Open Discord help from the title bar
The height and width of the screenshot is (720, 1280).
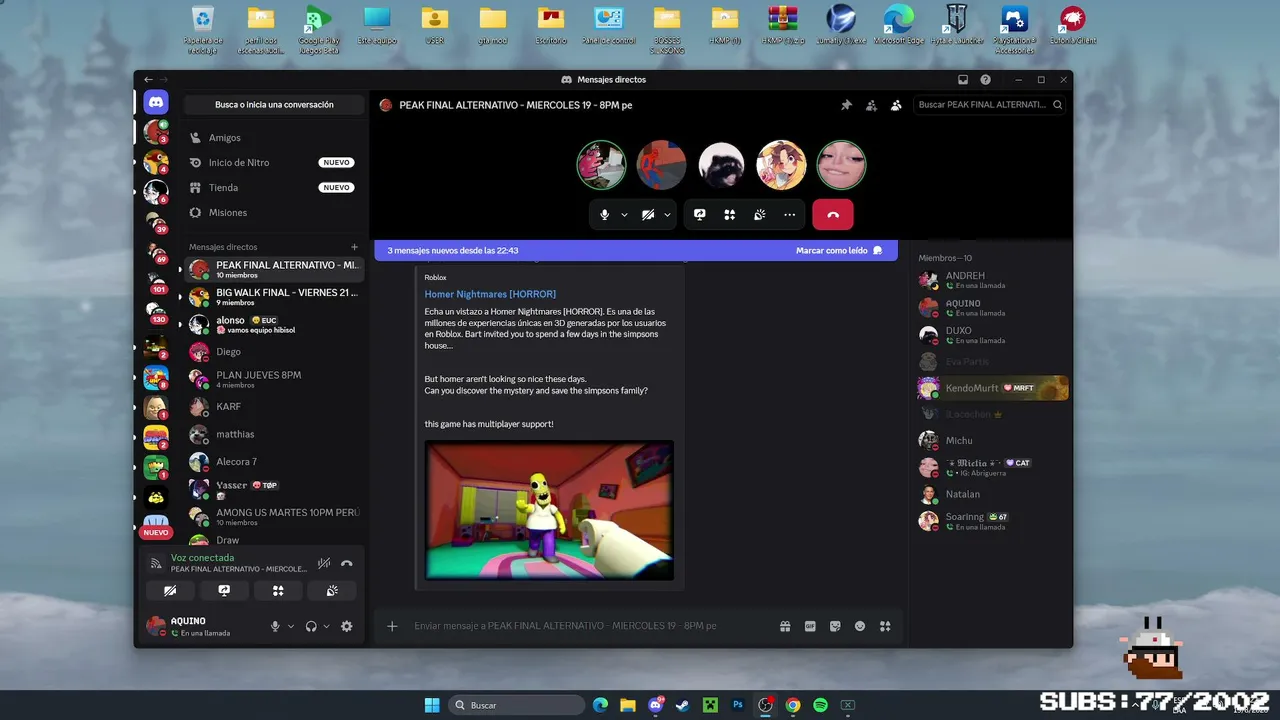tap(986, 80)
